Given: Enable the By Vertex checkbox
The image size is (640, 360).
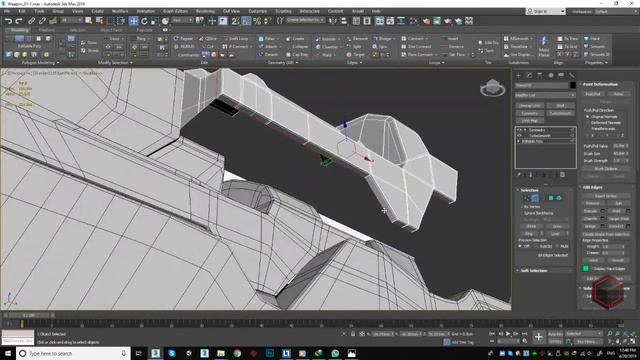Looking at the screenshot, I should (522, 207).
